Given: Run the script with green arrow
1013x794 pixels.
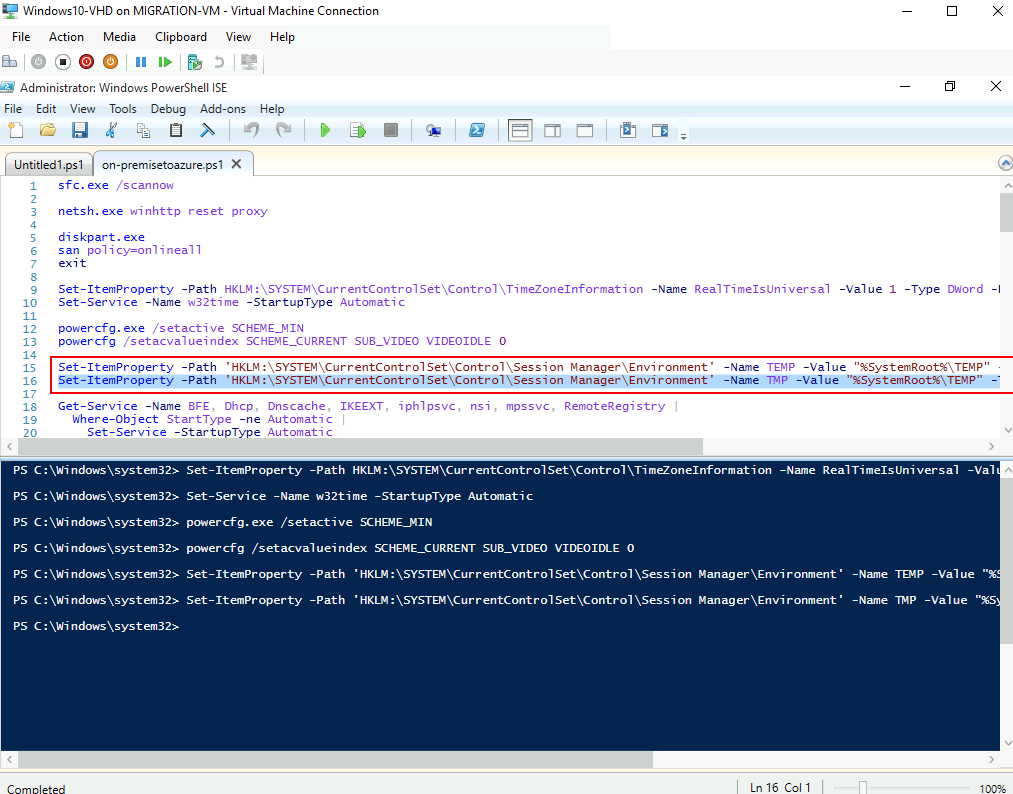Looking at the screenshot, I should tap(326, 131).
